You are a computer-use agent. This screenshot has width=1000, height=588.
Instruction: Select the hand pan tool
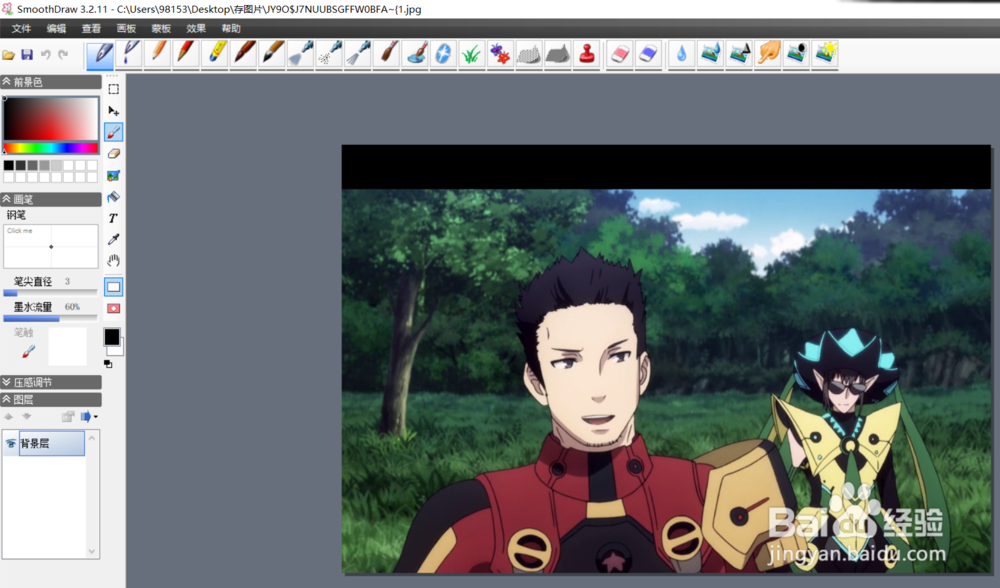[x=114, y=261]
